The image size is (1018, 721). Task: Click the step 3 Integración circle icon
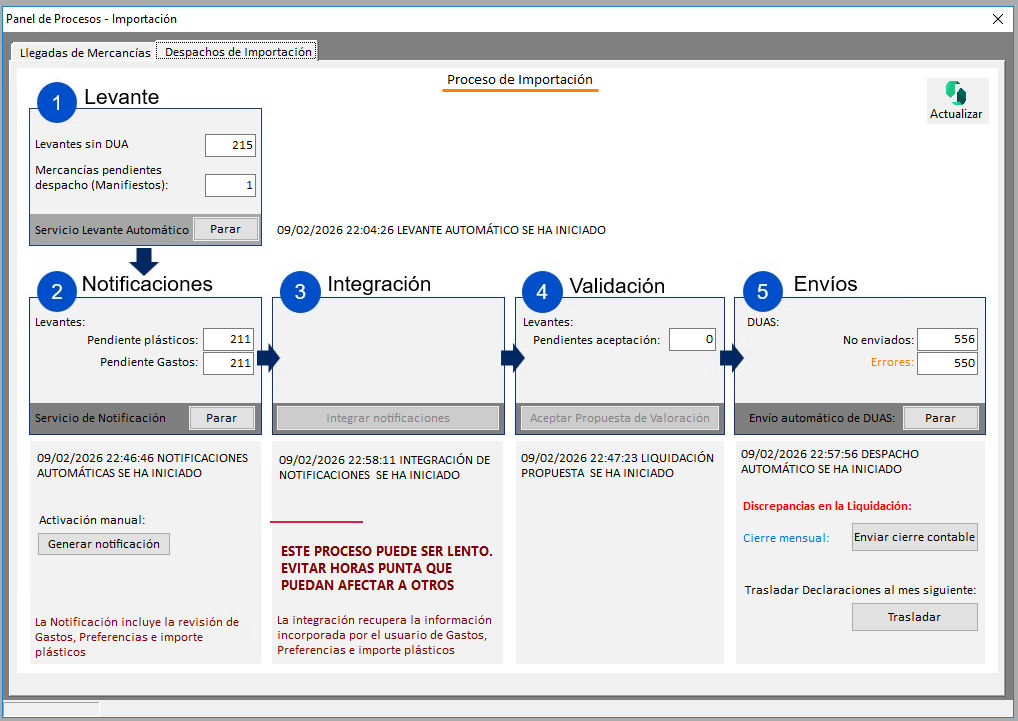[300, 291]
